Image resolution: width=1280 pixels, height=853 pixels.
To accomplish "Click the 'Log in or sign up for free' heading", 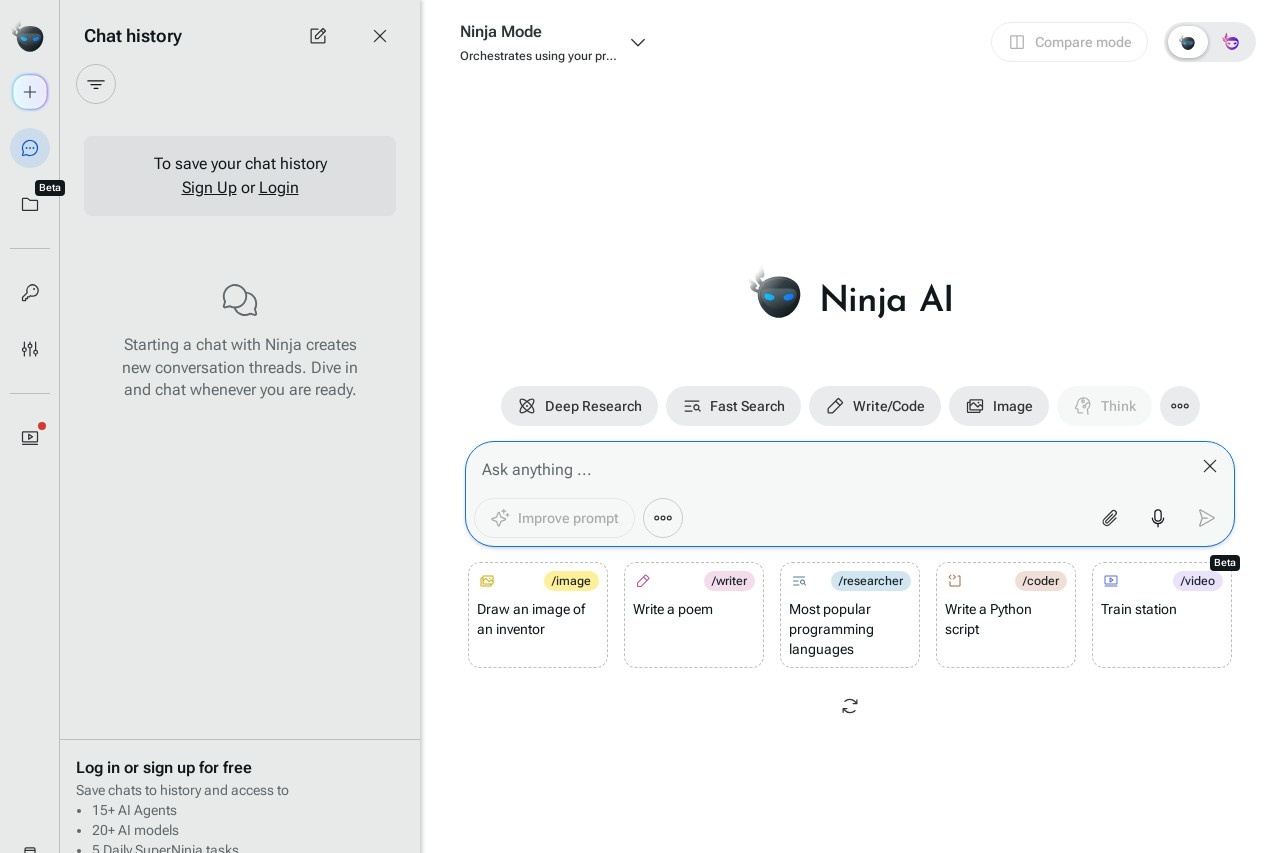I will (x=164, y=768).
